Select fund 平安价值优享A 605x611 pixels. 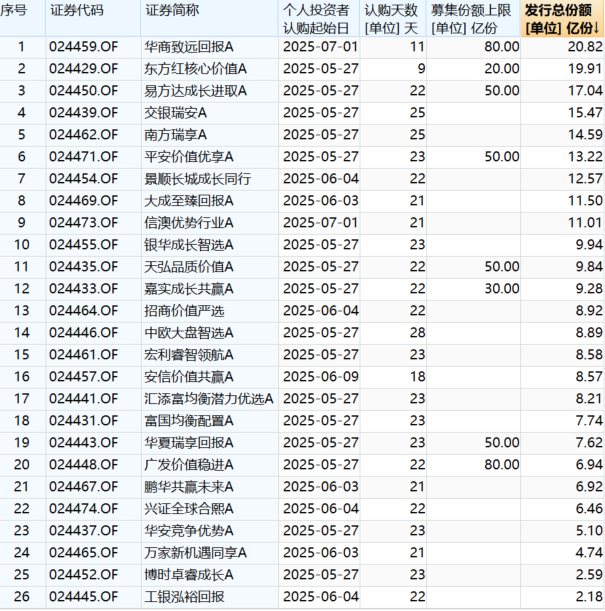point(189,157)
